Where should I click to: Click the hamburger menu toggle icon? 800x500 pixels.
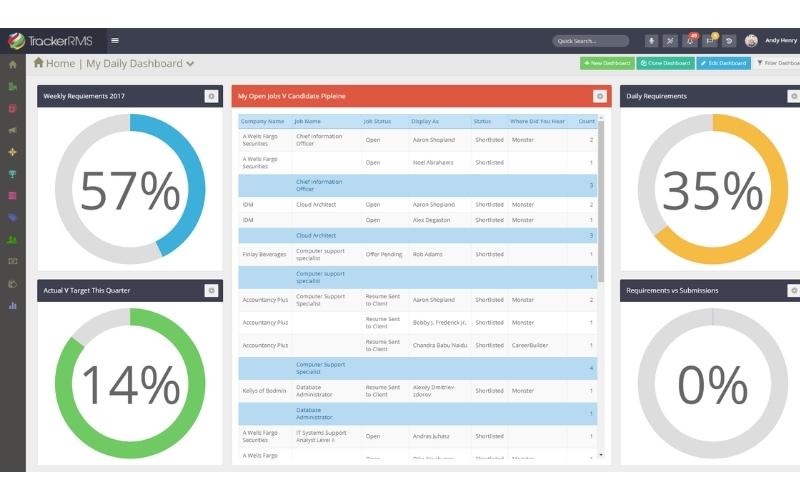pos(115,41)
